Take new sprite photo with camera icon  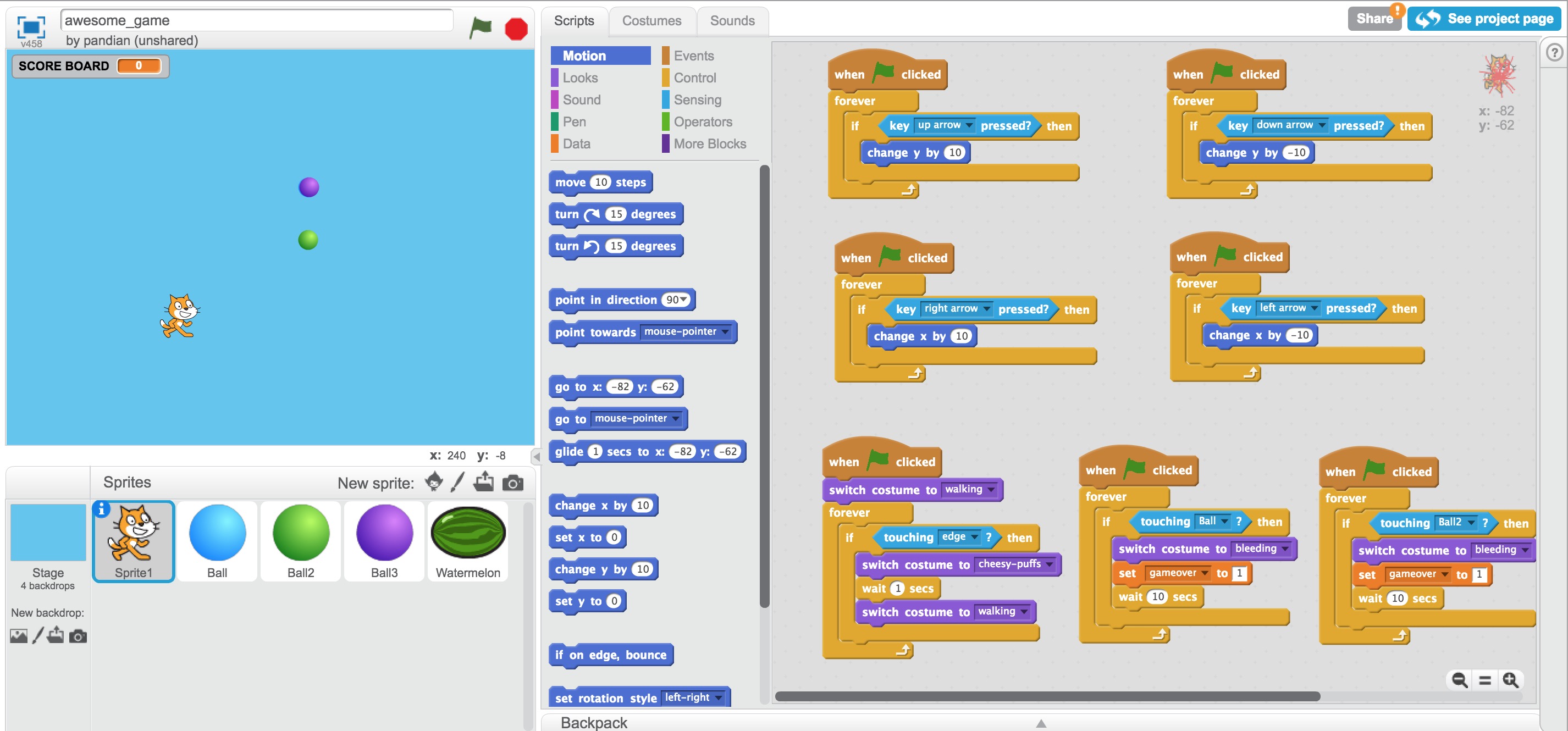click(512, 483)
